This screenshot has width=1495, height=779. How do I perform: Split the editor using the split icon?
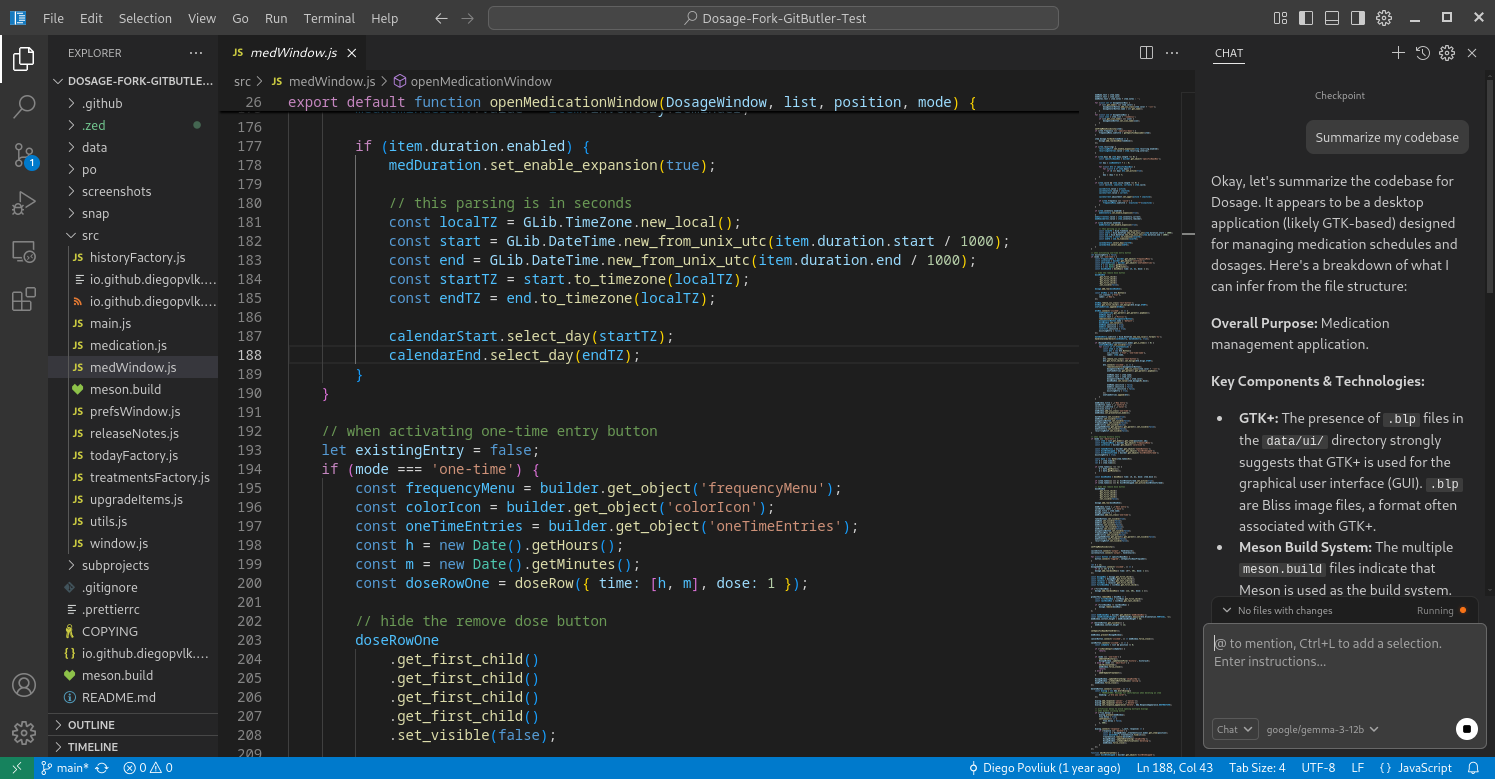point(1145,52)
